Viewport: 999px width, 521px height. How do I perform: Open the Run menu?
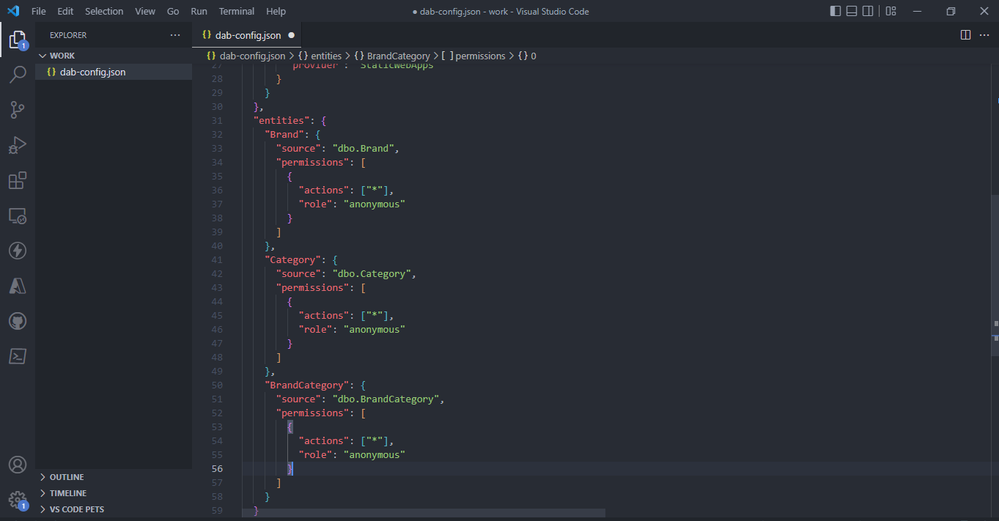click(199, 11)
